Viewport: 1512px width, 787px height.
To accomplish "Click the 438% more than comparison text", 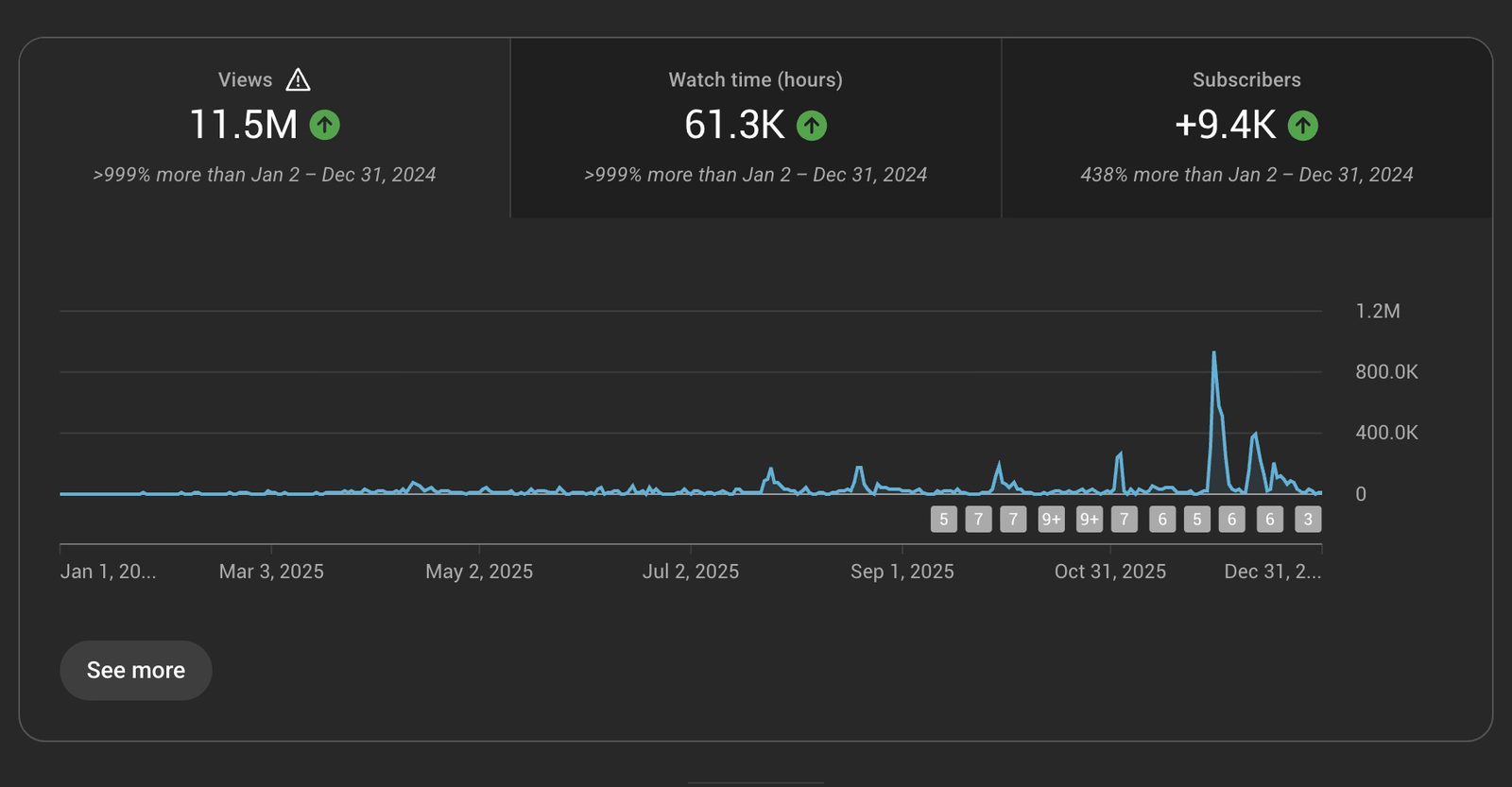I will click(1246, 175).
